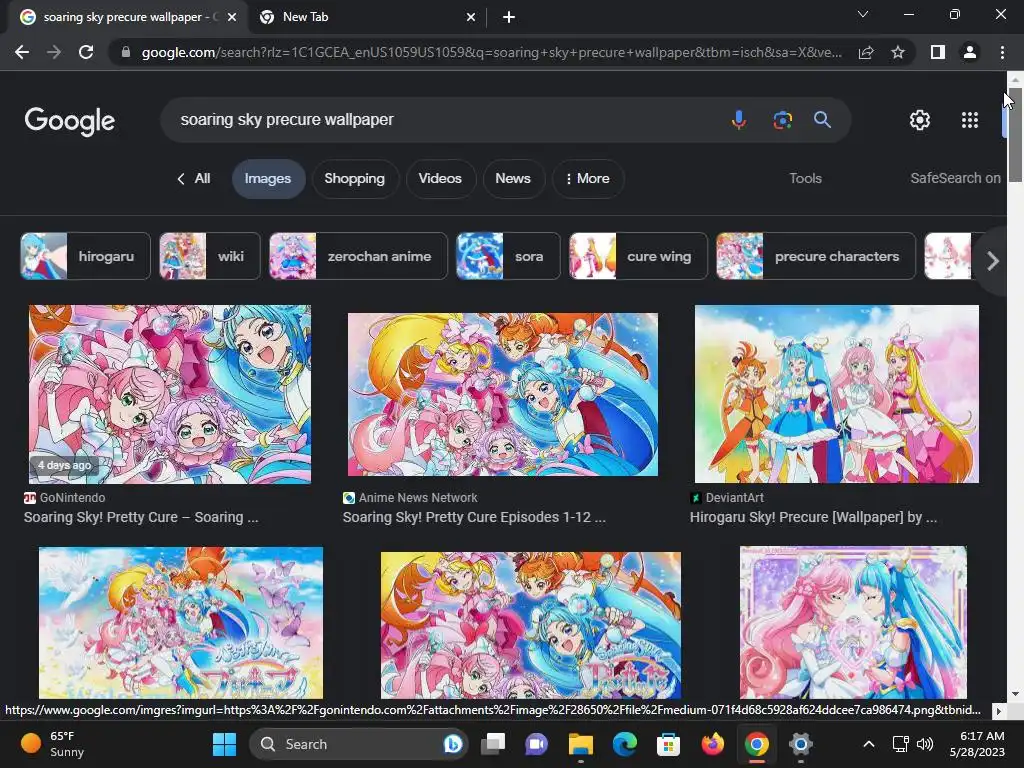Viewport: 1024px width, 768px height.
Task: Open the tab search dropdown arrow
Action: pyautogui.click(x=863, y=14)
